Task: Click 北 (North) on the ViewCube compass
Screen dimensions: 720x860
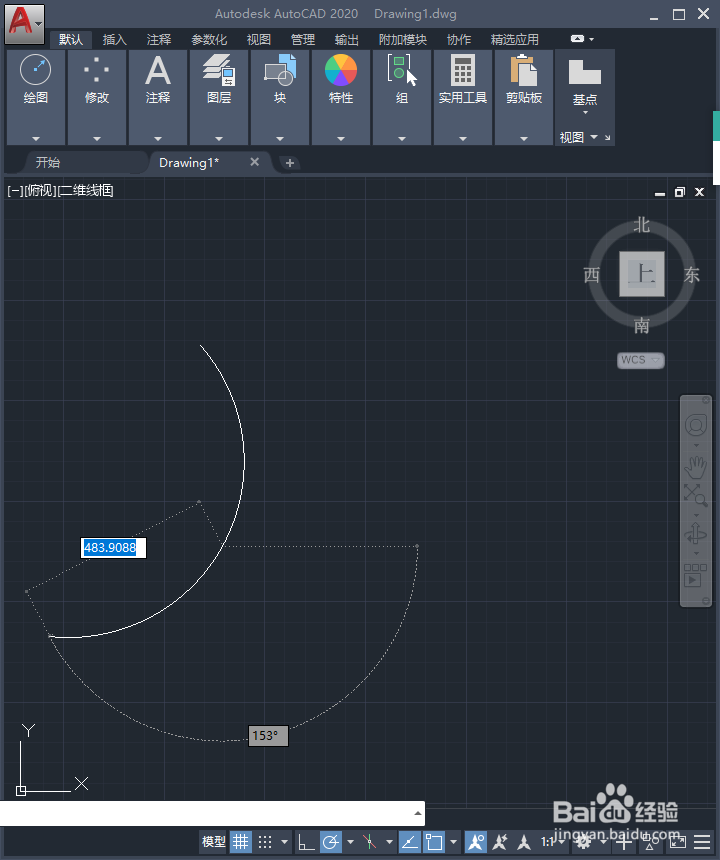Action: [x=641, y=225]
